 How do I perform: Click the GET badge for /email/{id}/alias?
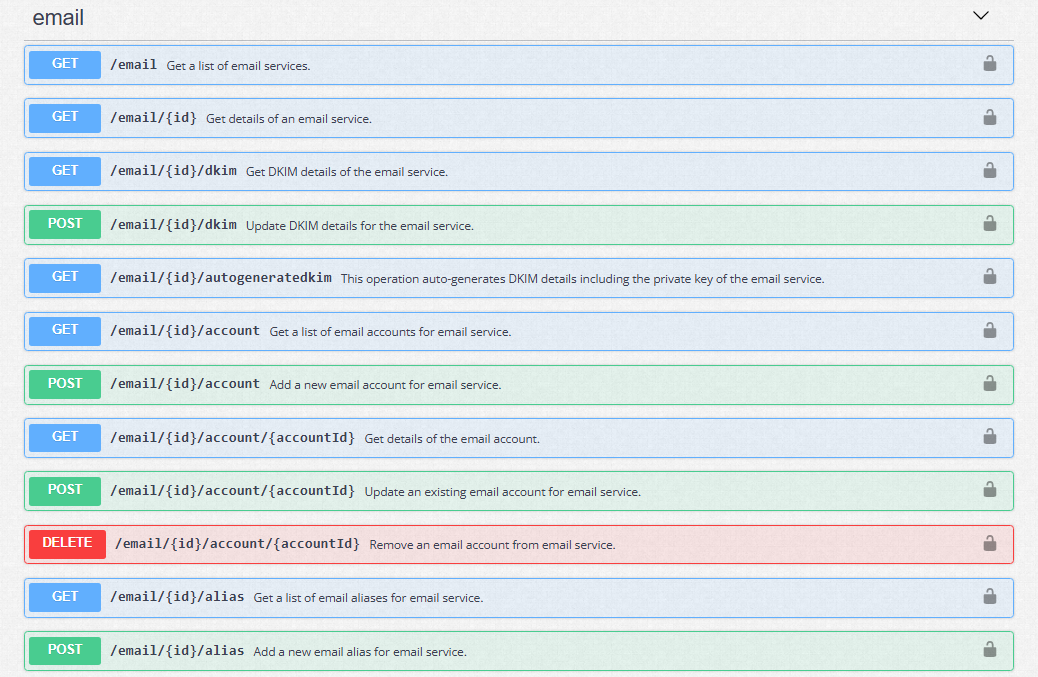point(65,597)
